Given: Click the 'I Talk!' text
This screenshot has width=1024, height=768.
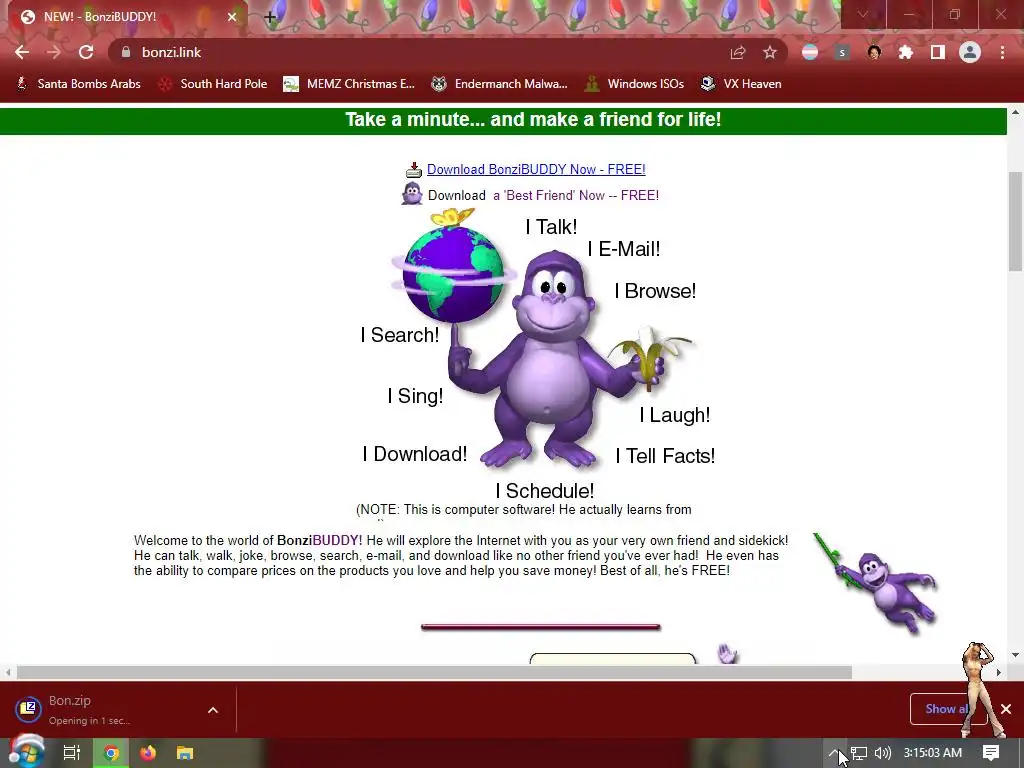Looking at the screenshot, I should [551, 227].
